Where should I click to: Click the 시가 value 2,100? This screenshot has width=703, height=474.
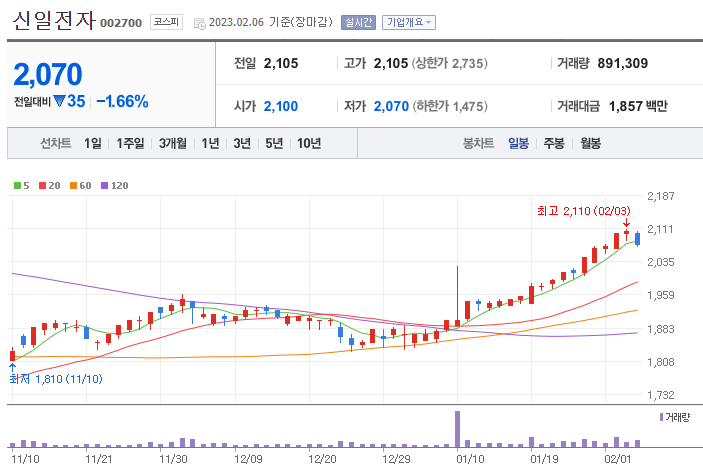coord(281,106)
